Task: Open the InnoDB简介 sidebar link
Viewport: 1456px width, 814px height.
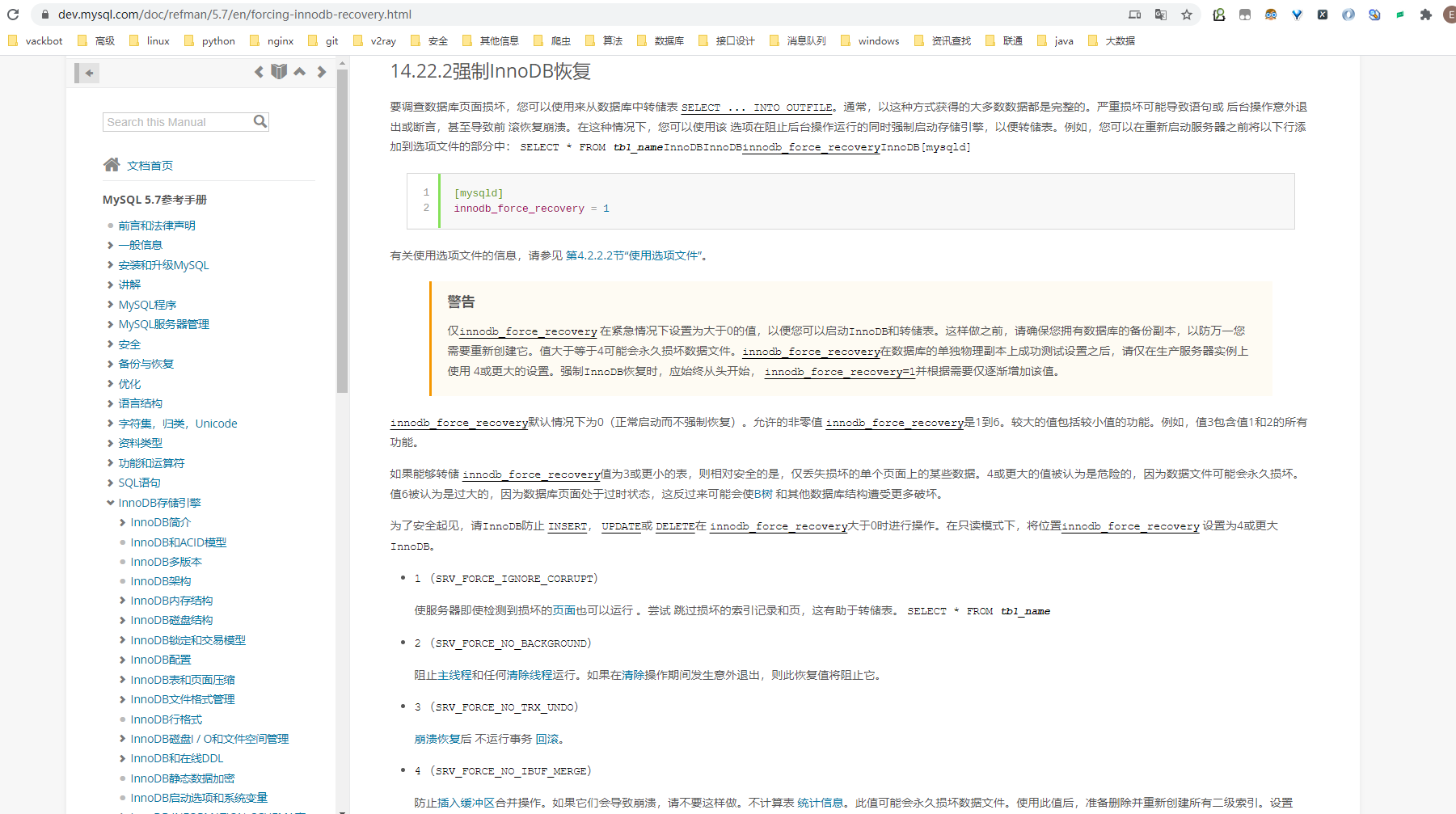Action: point(160,522)
